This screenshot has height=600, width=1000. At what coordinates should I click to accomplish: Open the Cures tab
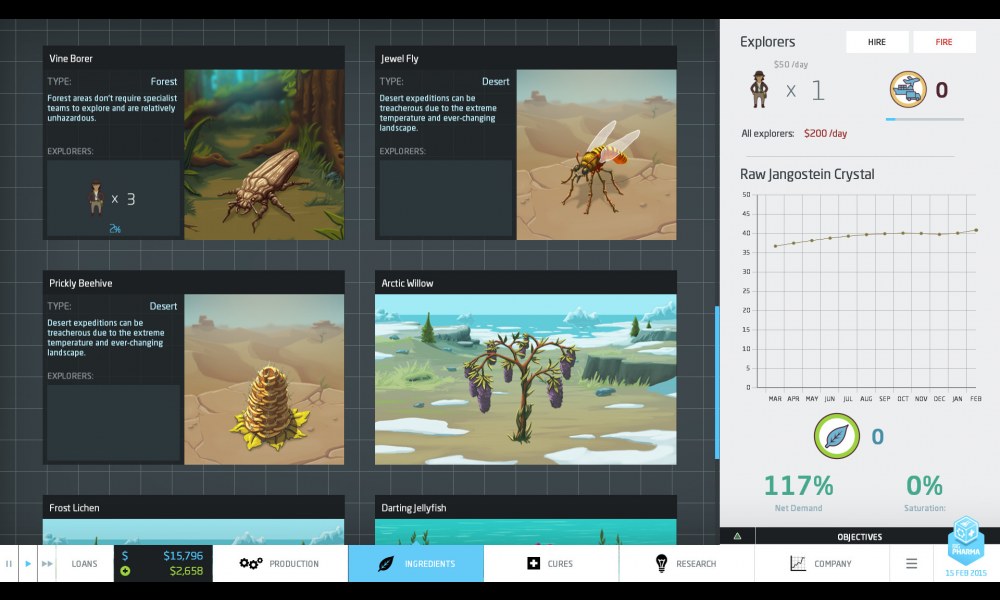(x=551, y=564)
